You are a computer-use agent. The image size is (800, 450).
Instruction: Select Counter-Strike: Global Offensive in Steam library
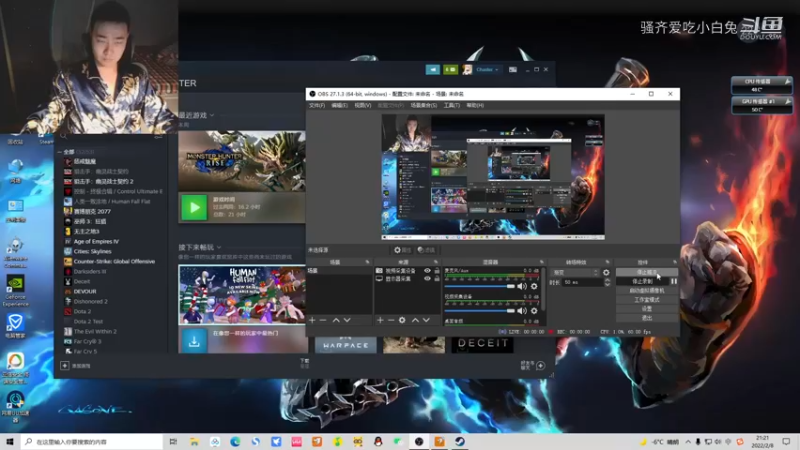[x=114, y=261]
